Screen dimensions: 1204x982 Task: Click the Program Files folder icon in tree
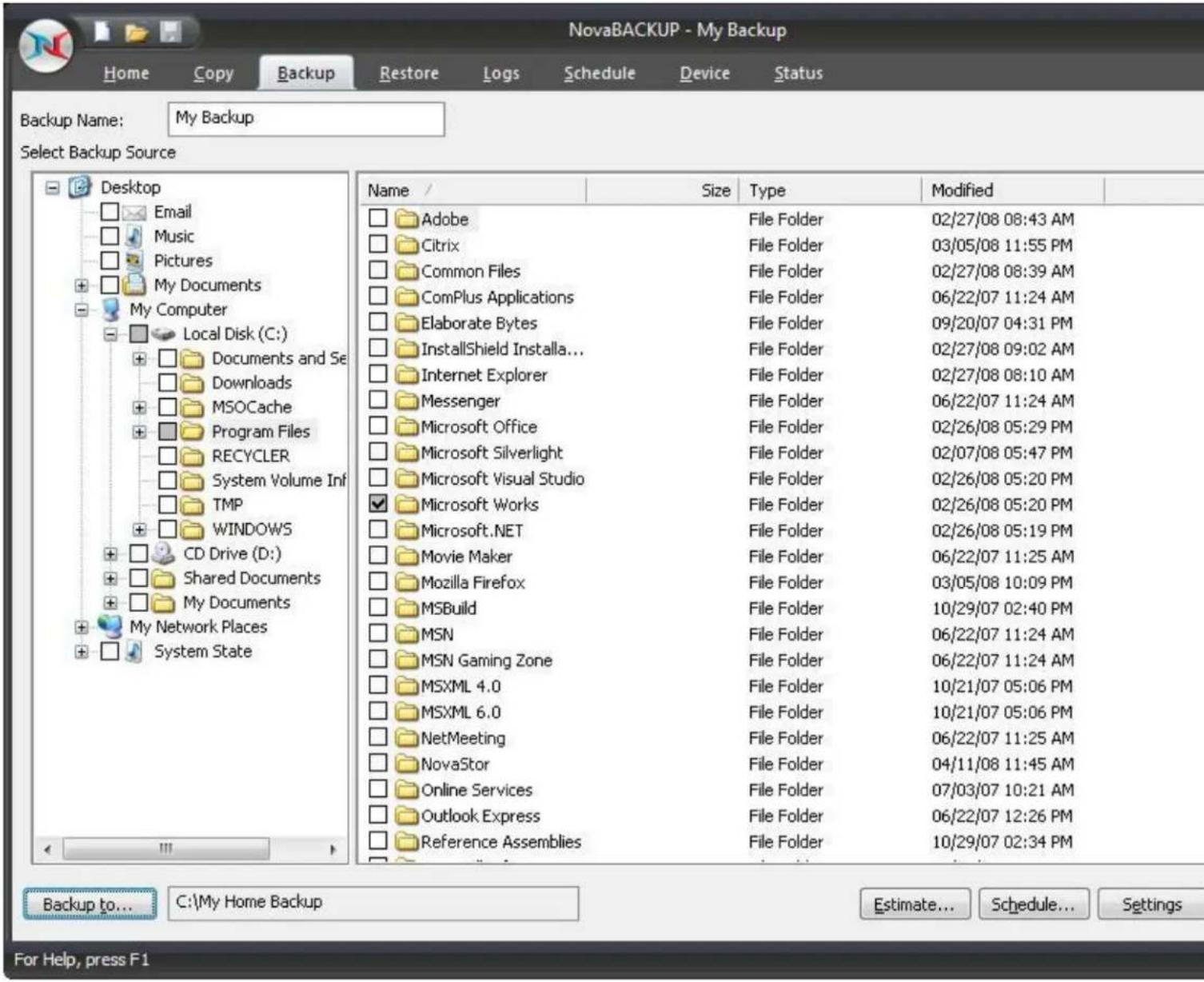[x=192, y=432]
